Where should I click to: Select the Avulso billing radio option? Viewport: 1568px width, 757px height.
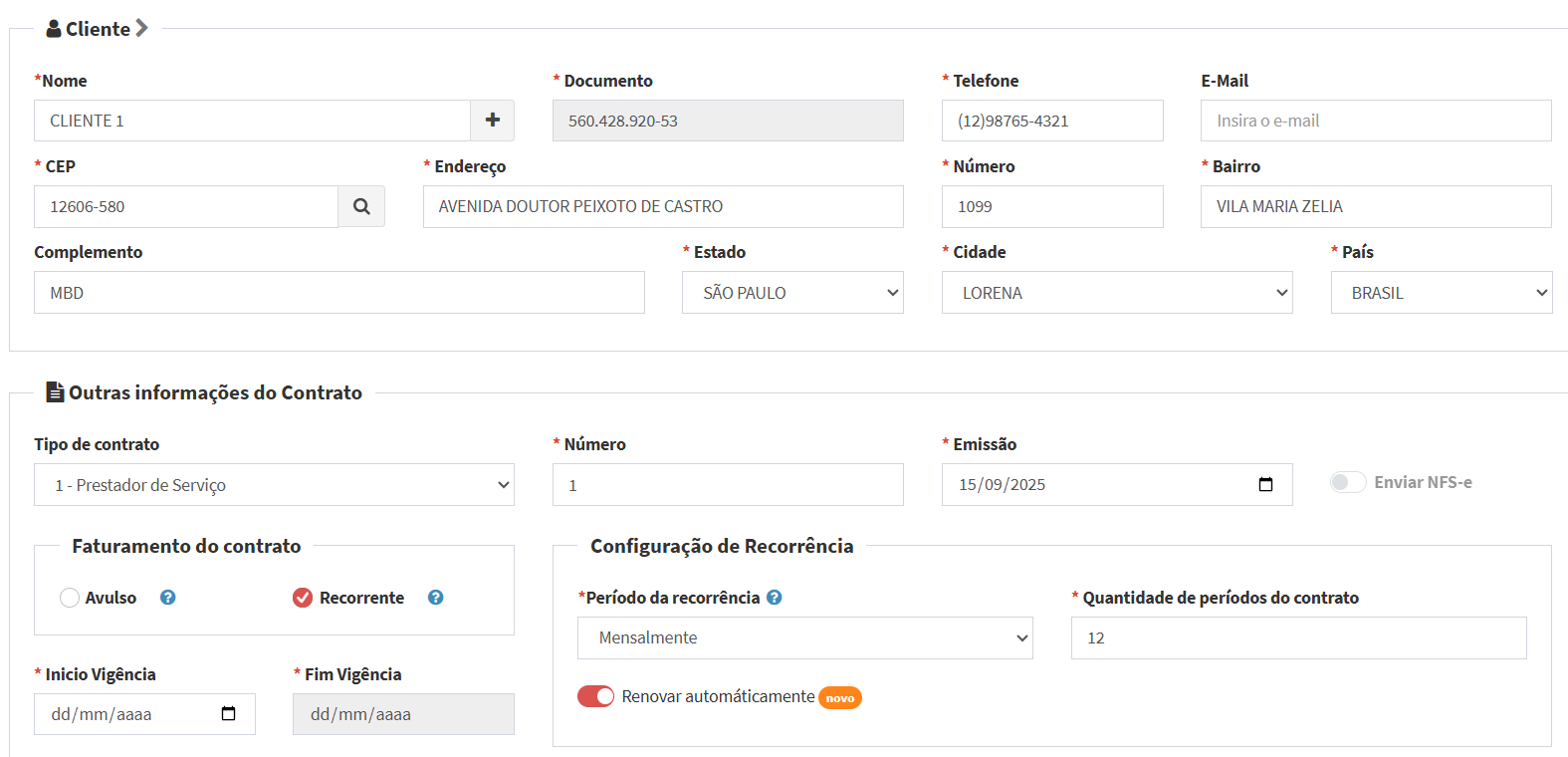tap(70, 598)
